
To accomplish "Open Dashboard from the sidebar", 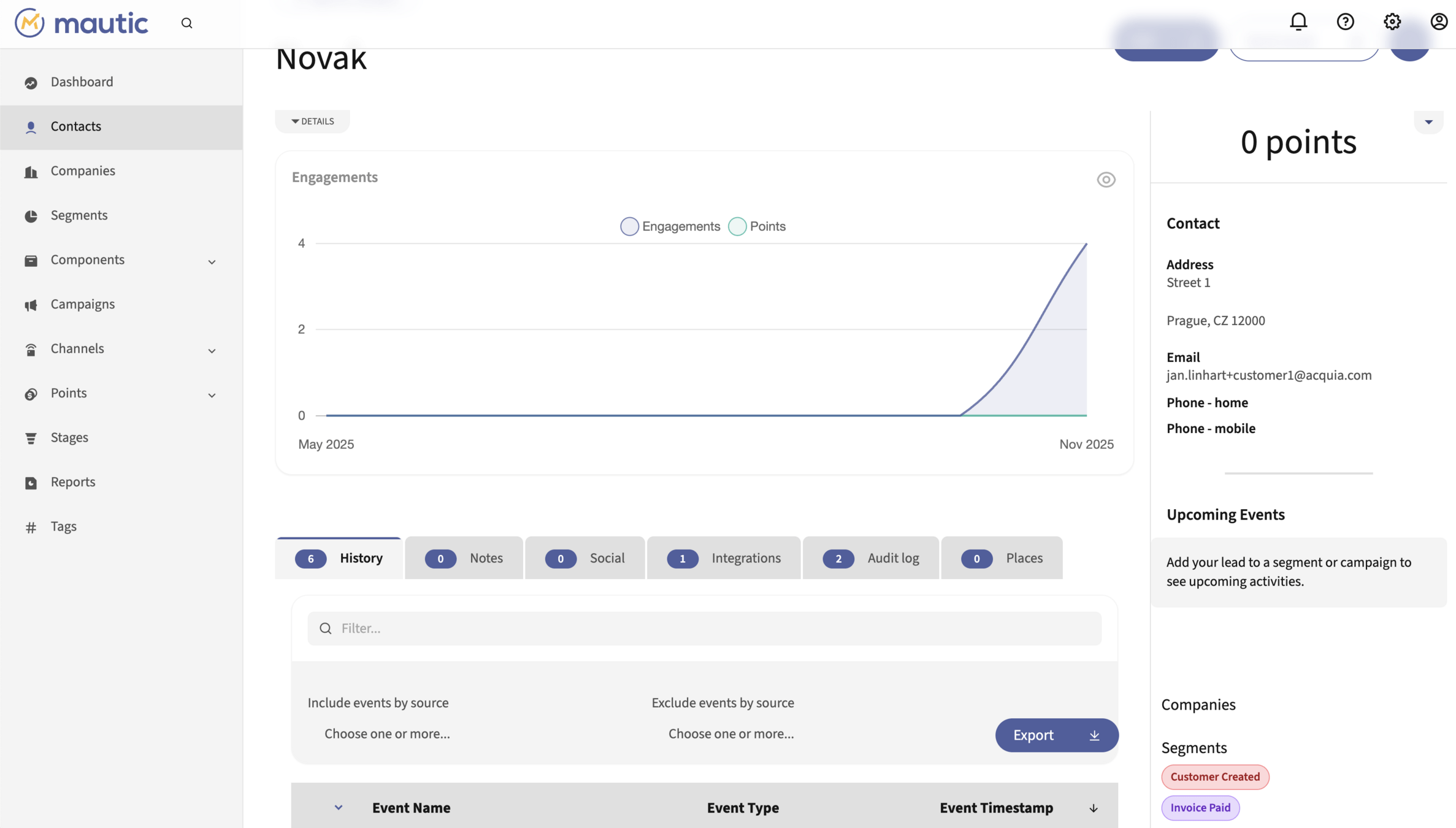I will [x=82, y=82].
